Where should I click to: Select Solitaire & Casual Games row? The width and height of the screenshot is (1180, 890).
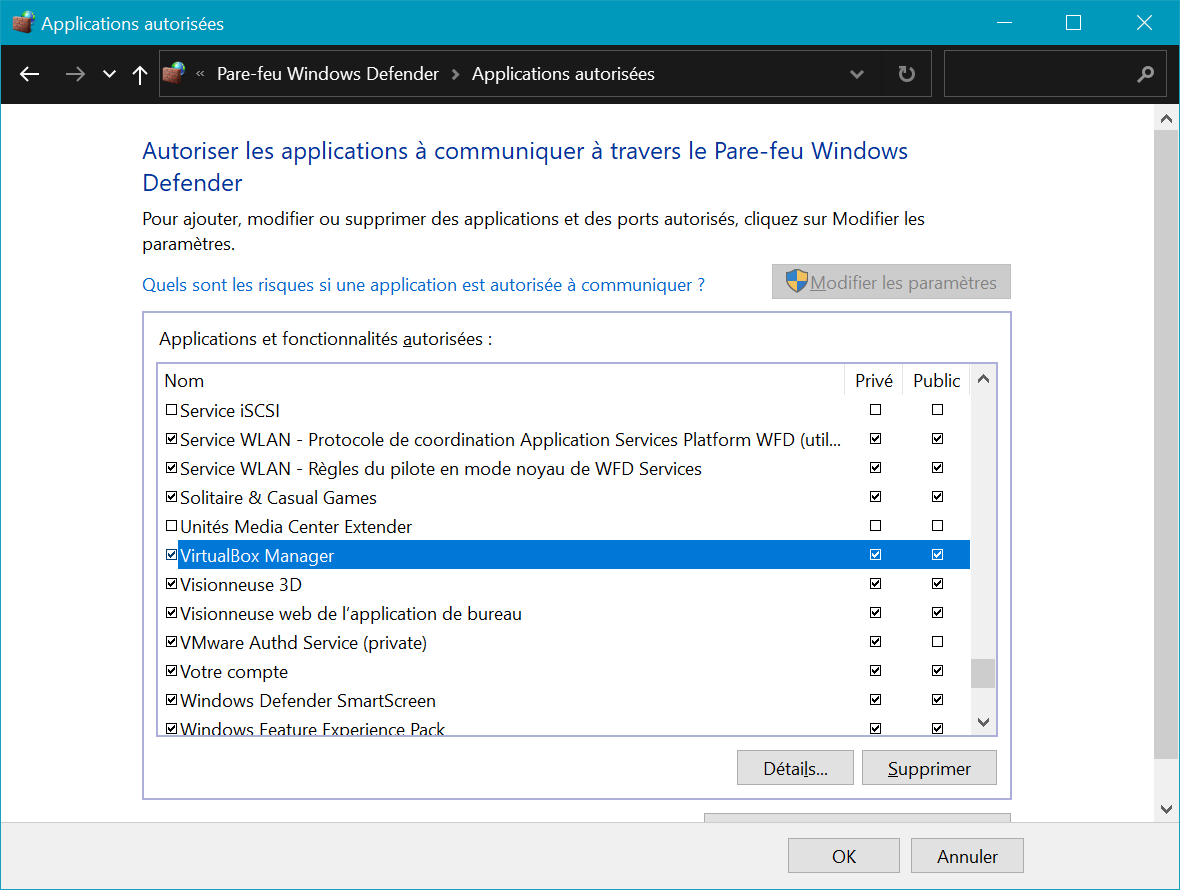[x=564, y=497]
